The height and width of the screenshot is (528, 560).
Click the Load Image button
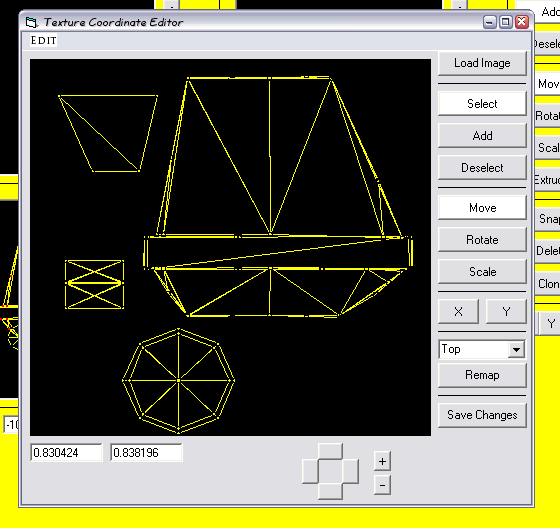point(482,63)
